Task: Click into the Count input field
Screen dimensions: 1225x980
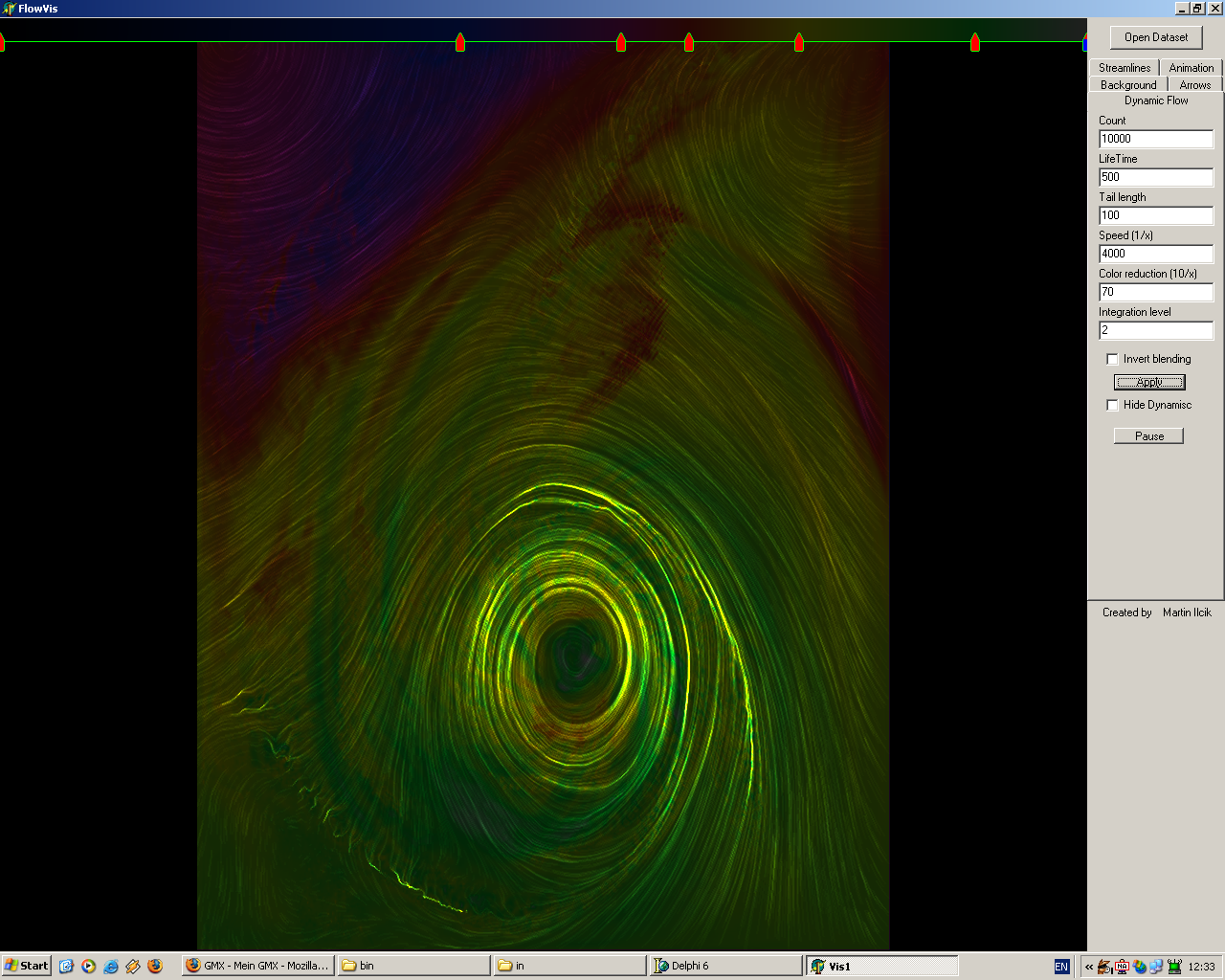Action: click(1155, 139)
